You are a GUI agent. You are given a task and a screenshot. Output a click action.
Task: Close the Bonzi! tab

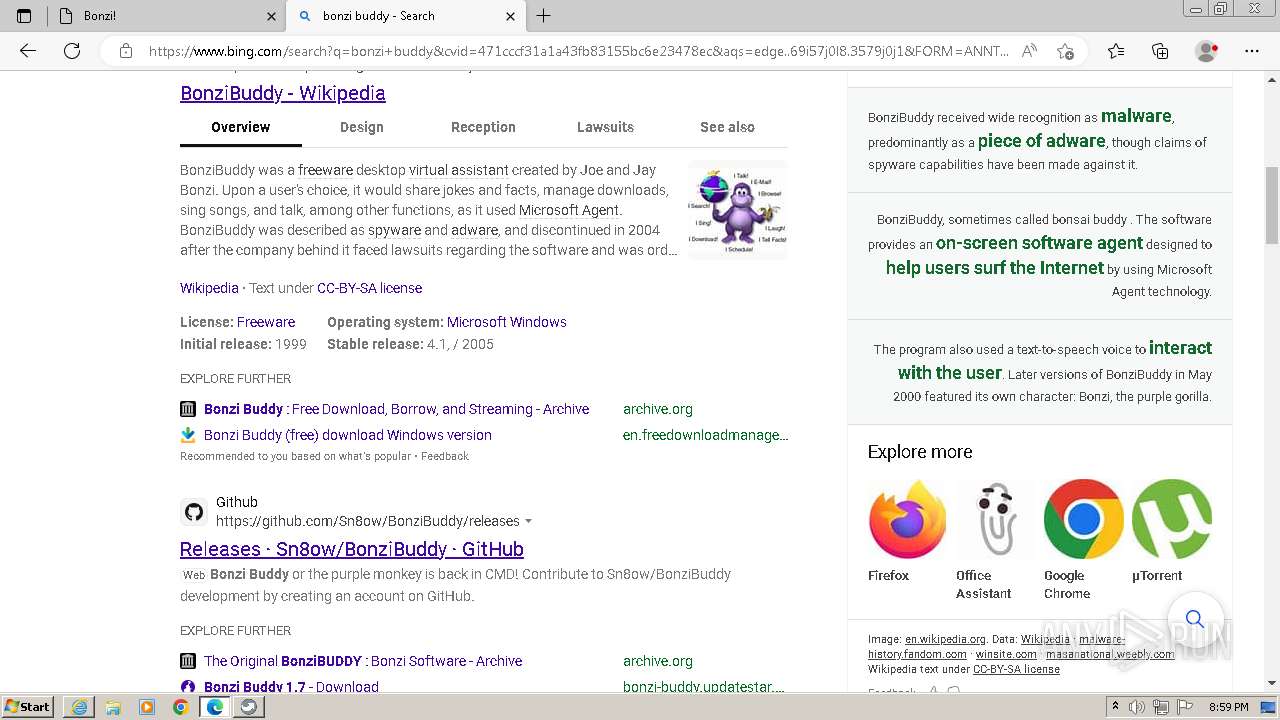click(271, 16)
